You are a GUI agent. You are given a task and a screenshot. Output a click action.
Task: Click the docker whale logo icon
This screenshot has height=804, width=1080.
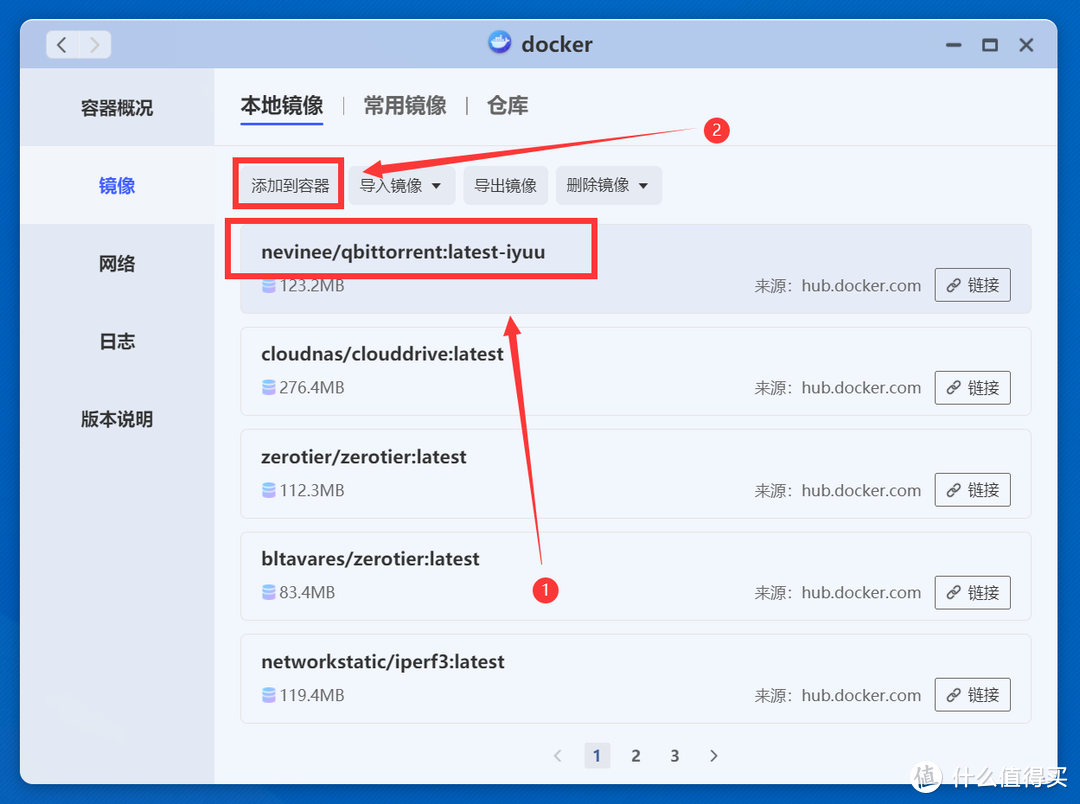pyautogui.click(x=499, y=43)
